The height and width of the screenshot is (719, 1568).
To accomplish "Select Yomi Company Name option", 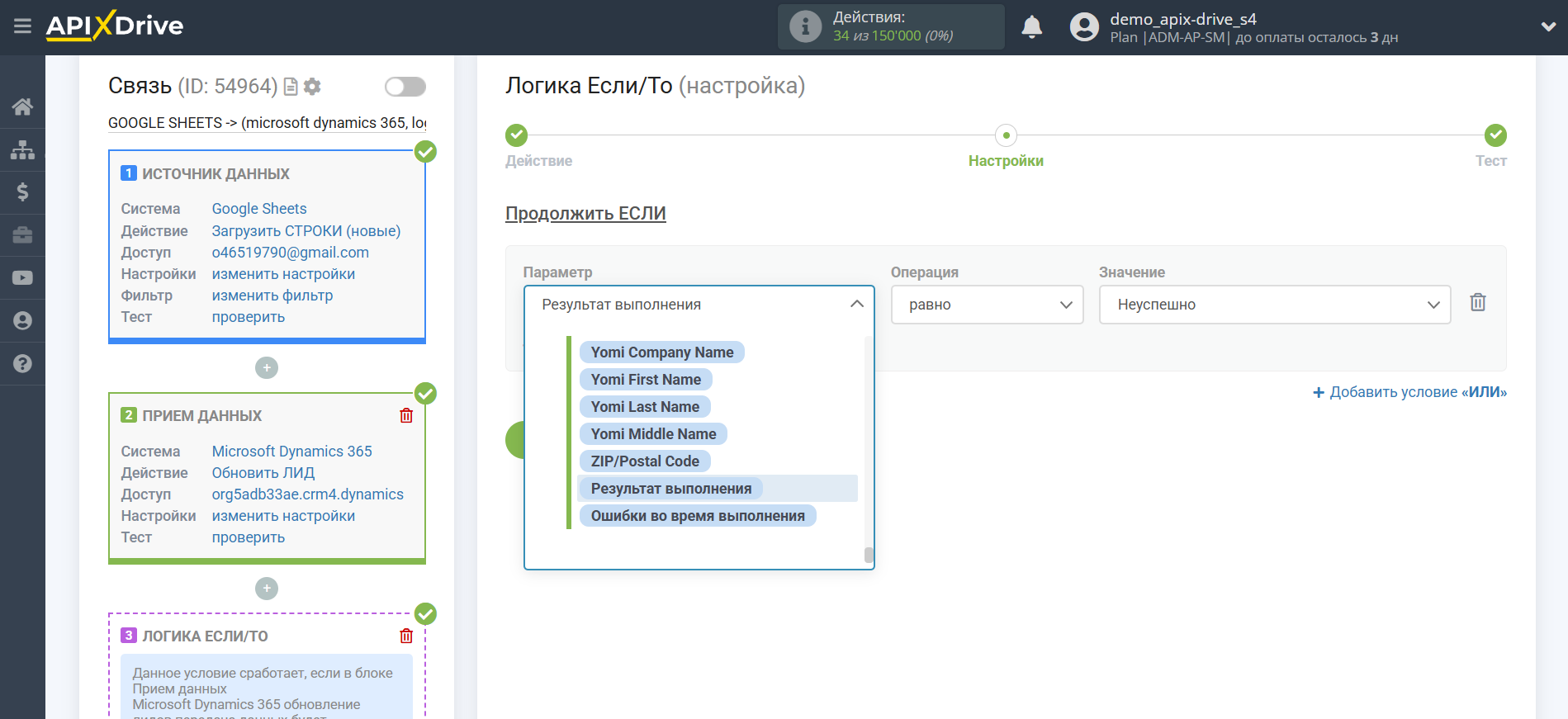I will coord(662,352).
